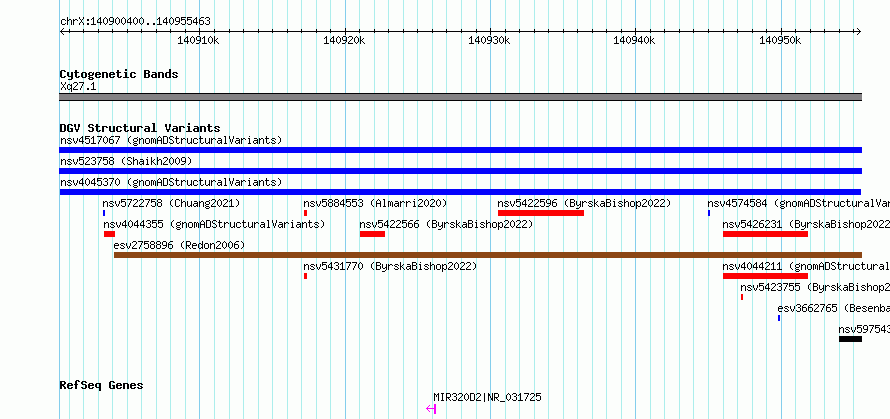
Task: Open the nsv597543 variant label
Action: click(x=864, y=329)
